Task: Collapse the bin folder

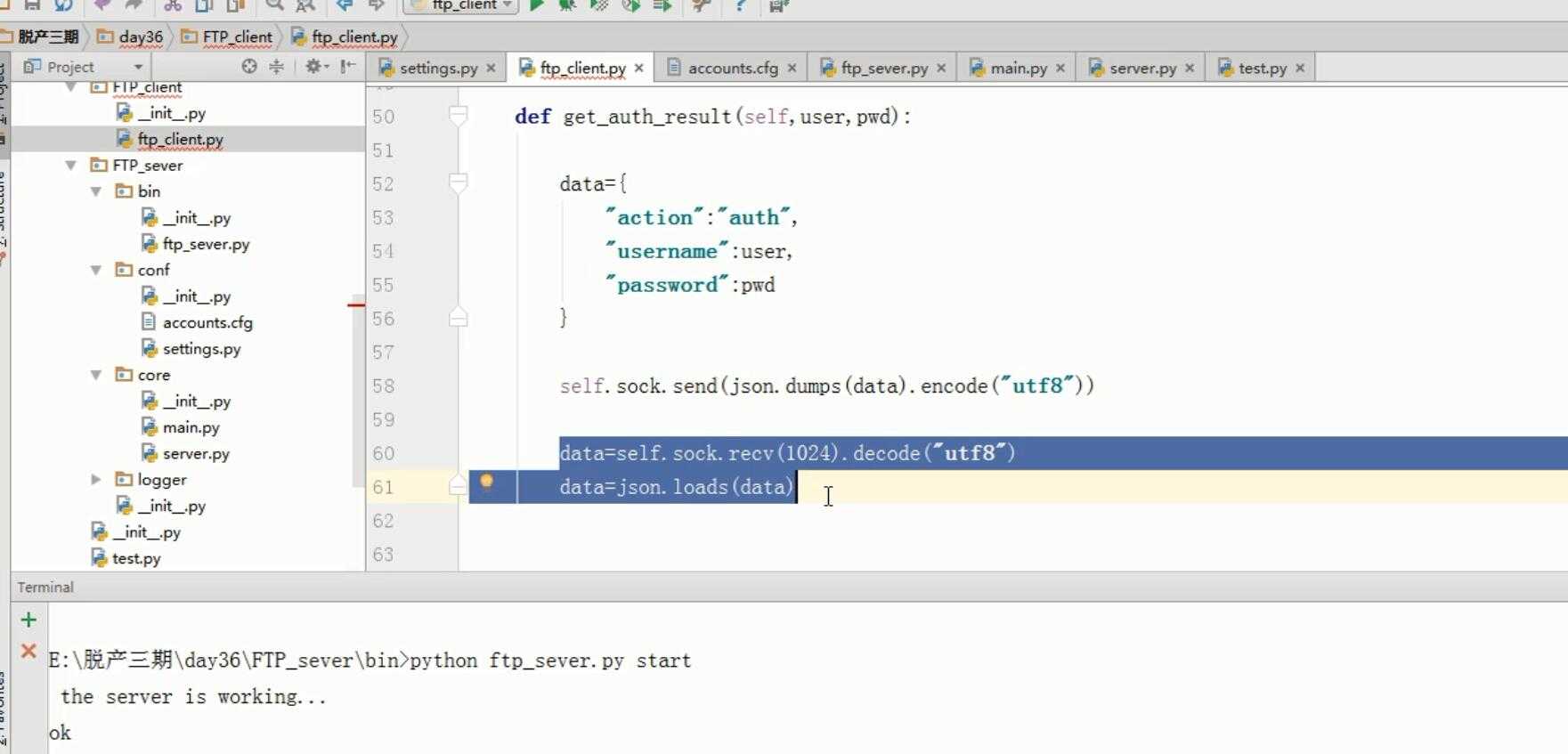Action: [x=96, y=191]
